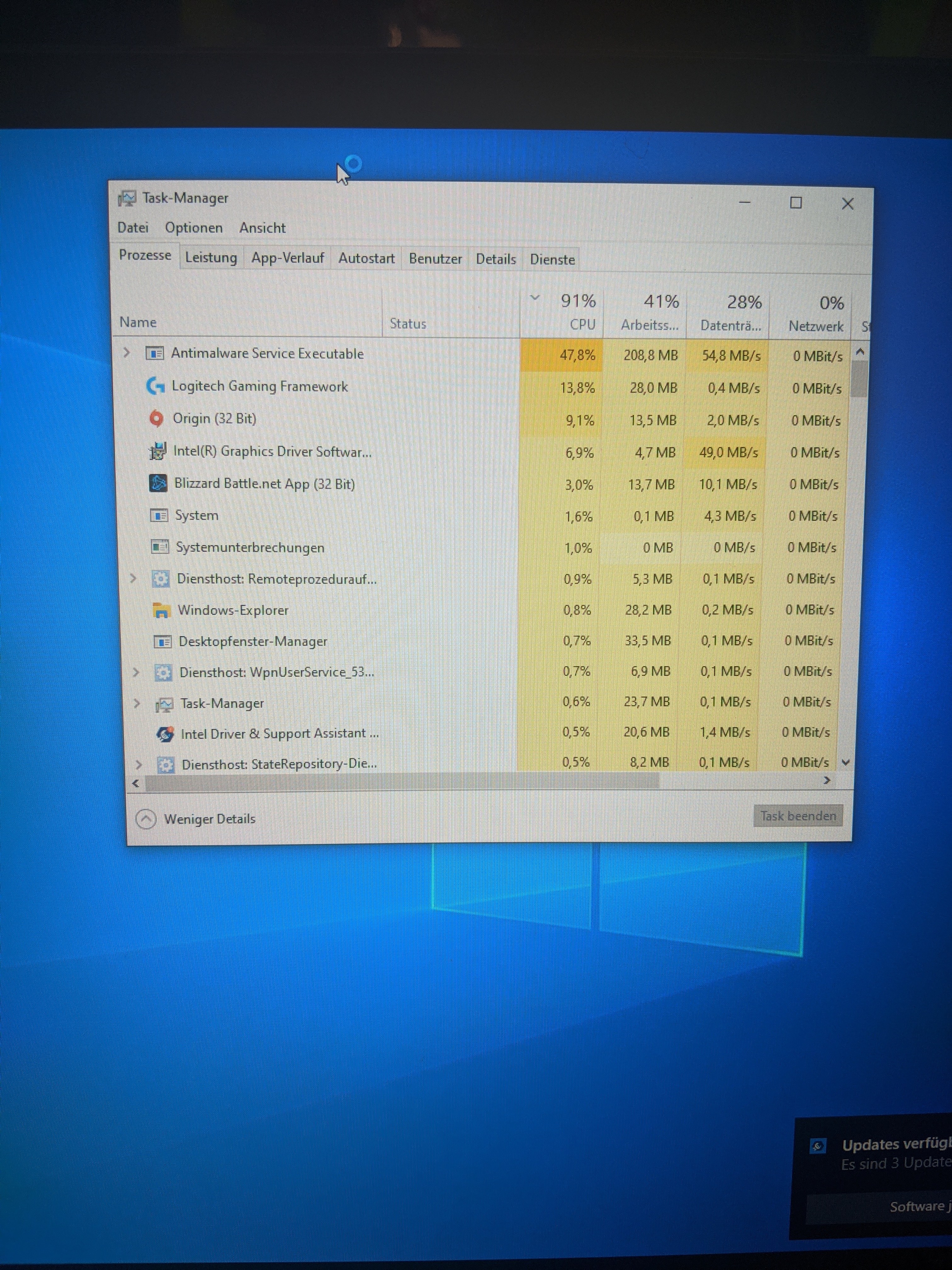Expand Diensthost: WpnUserService entry
Image resolution: width=952 pixels, height=1270 pixels.
tap(135, 672)
